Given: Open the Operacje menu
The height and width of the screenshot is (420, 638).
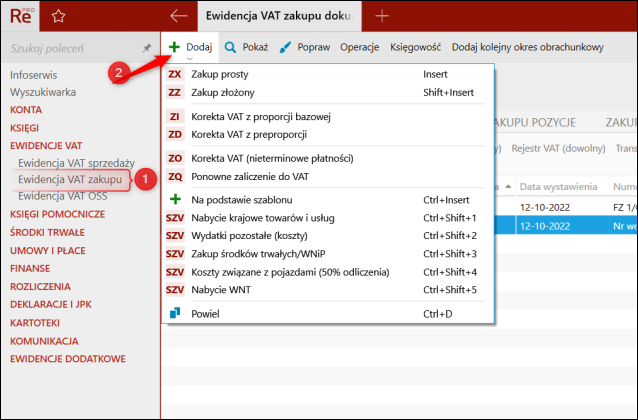Looking at the screenshot, I should (359, 46).
